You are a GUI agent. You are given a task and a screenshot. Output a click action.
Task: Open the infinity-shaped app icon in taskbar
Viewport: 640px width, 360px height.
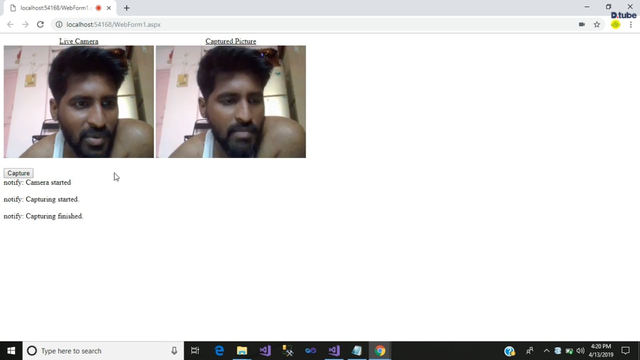(x=311, y=351)
